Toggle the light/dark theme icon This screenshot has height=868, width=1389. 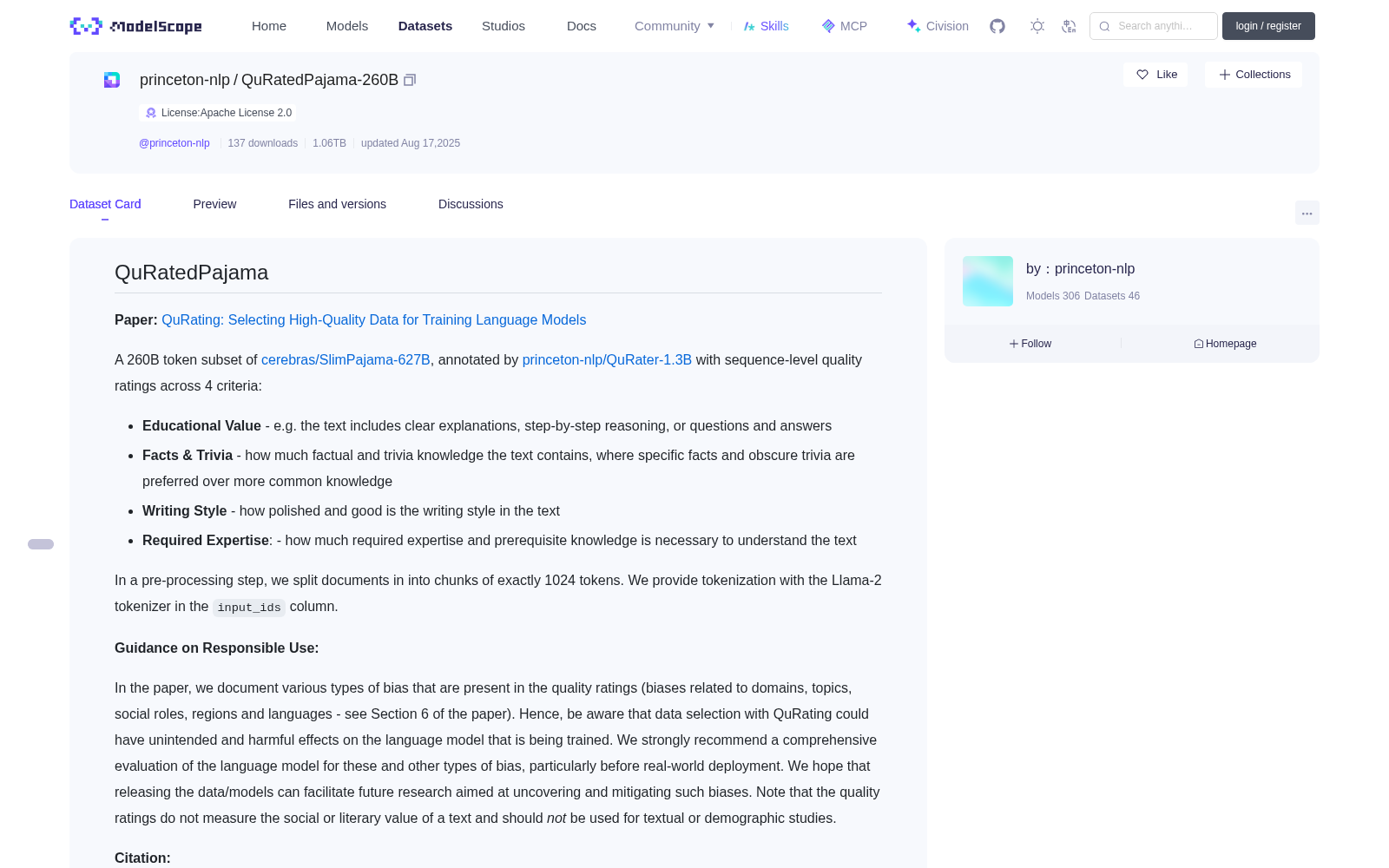[x=1037, y=26]
